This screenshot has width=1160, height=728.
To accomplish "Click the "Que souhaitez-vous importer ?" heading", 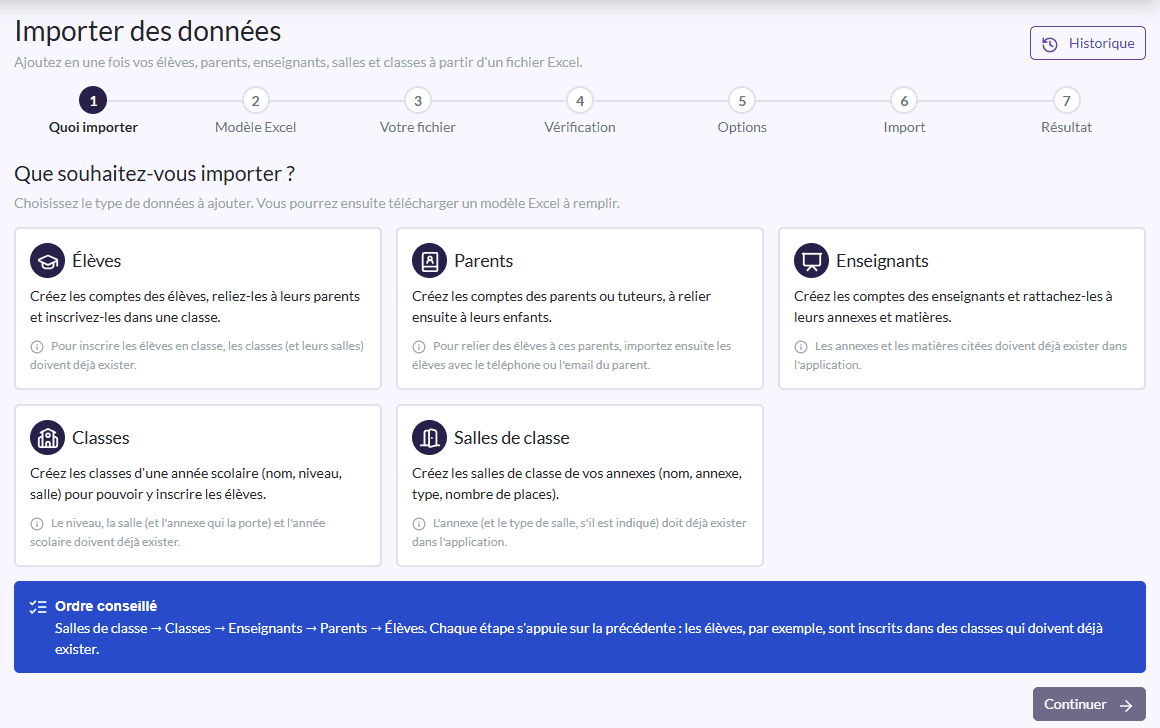I will pos(155,174).
